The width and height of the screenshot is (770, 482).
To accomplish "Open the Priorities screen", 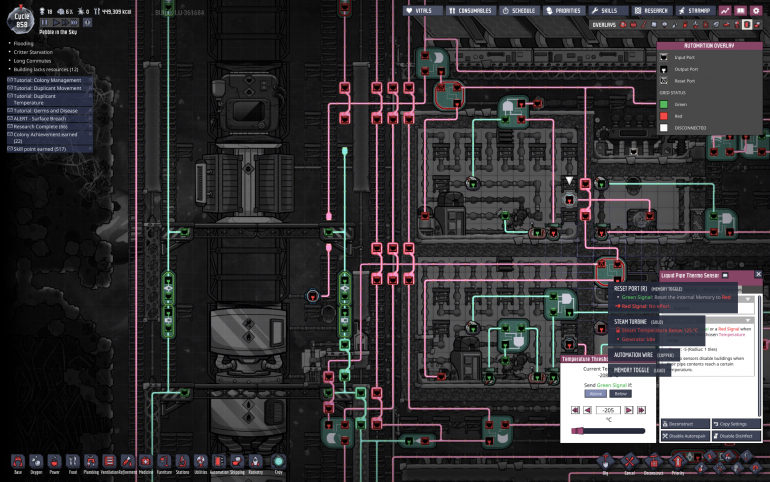I will pyautogui.click(x=564, y=11).
